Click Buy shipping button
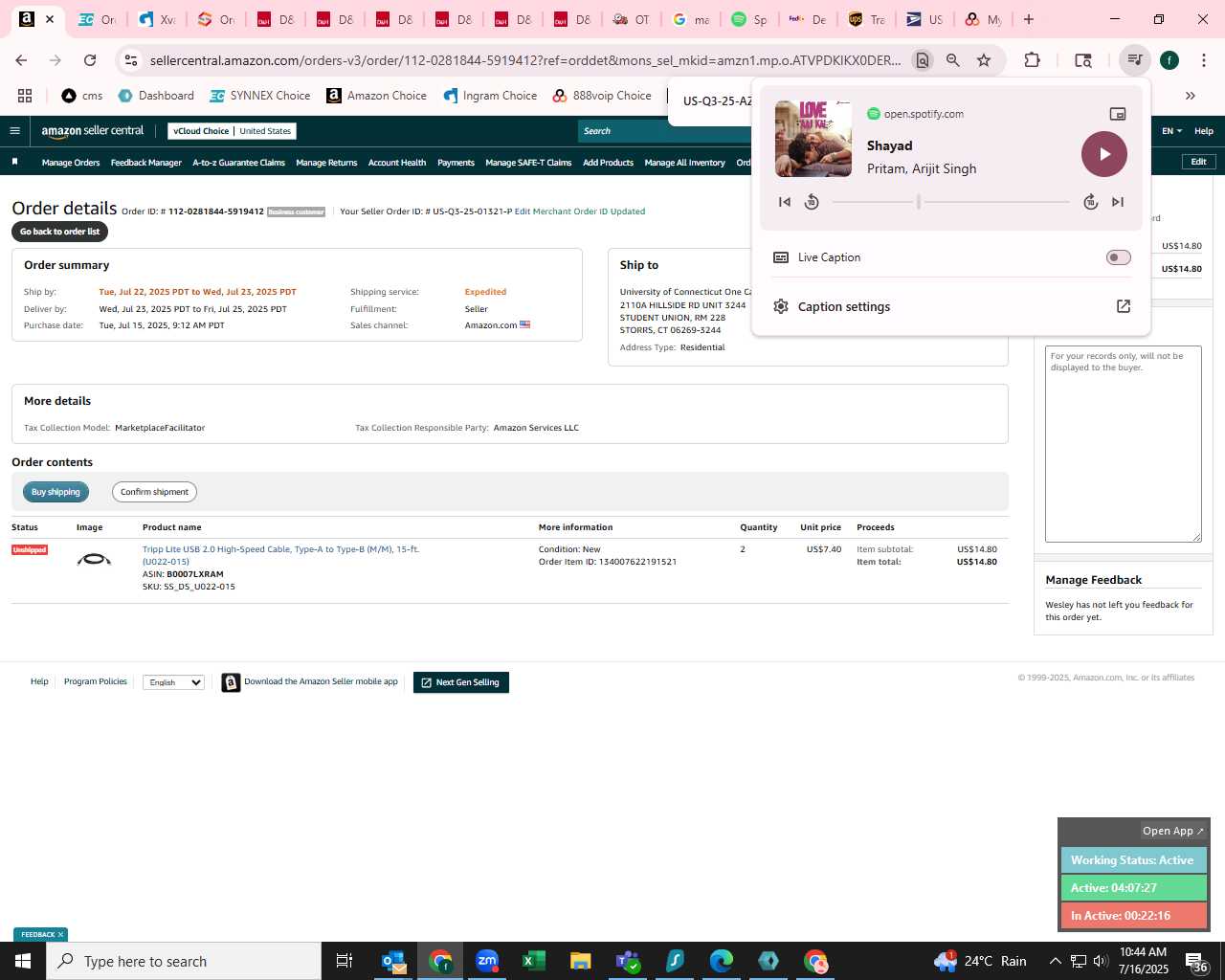Image resolution: width=1225 pixels, height=980 pixels. point(56,492)
